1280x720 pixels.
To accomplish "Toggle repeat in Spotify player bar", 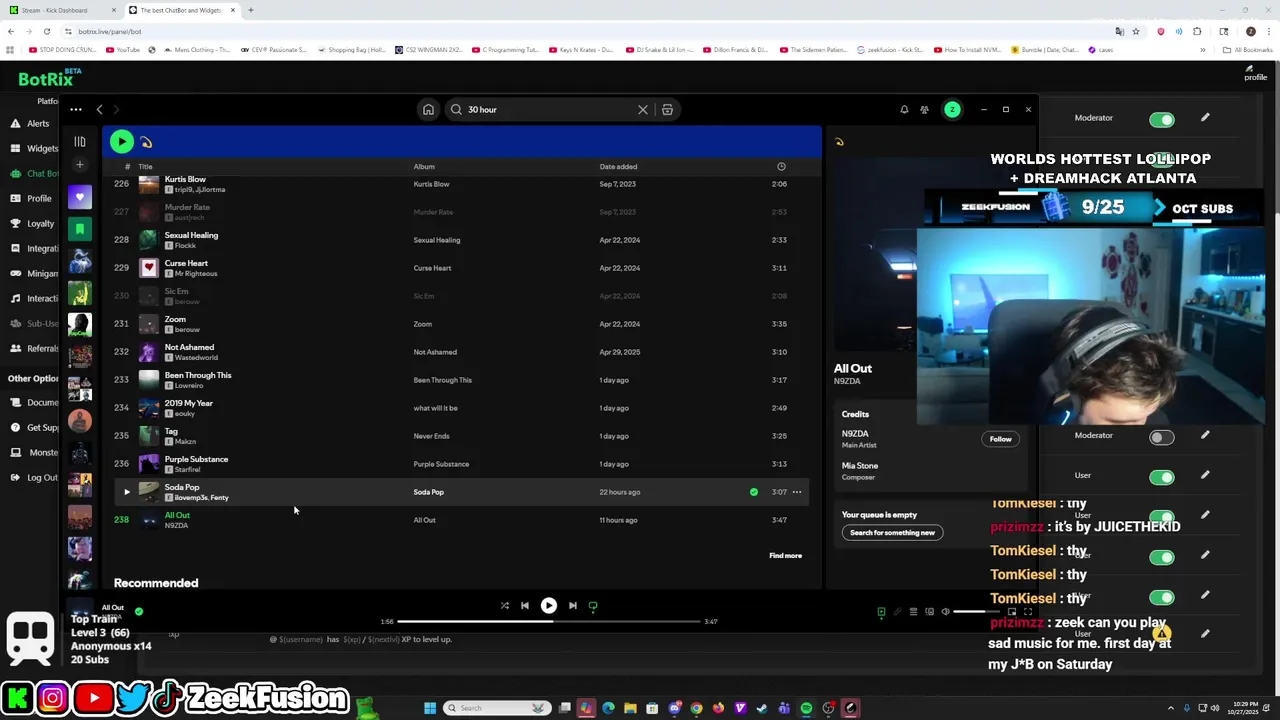I will click(593, 606).
